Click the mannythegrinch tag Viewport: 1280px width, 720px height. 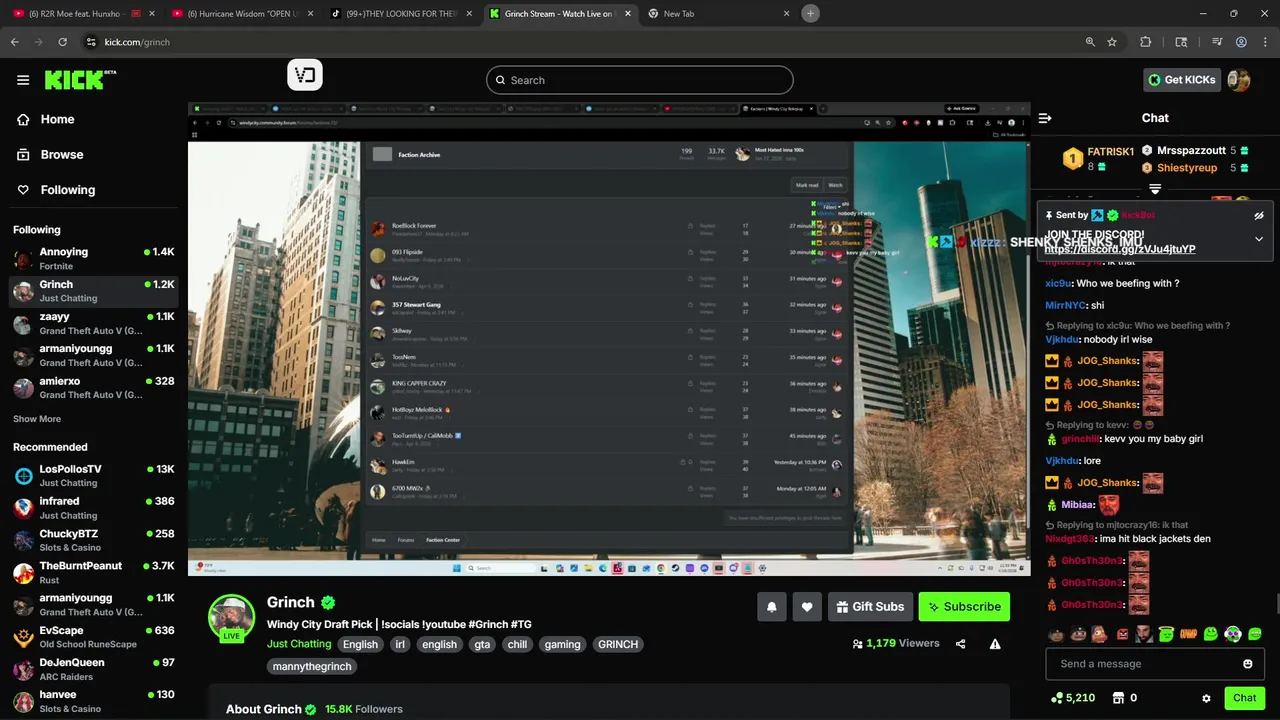tap(312, 666)
